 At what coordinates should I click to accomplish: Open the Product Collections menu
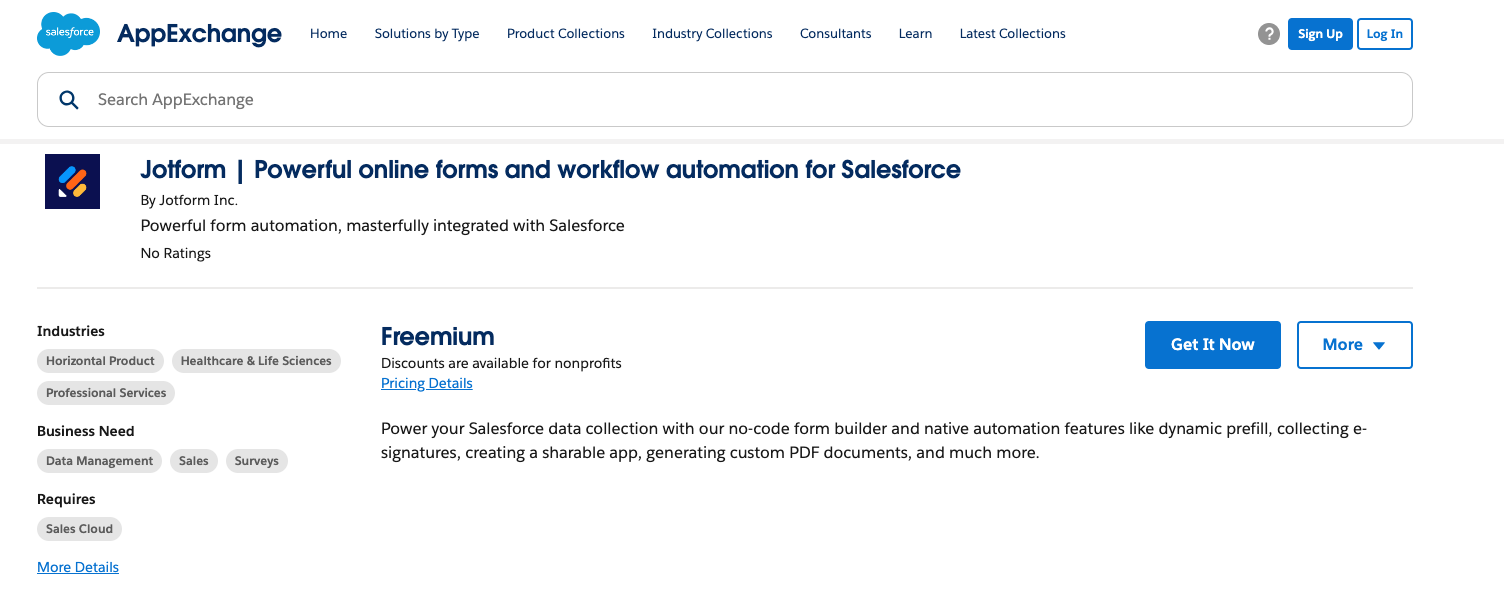566,34
